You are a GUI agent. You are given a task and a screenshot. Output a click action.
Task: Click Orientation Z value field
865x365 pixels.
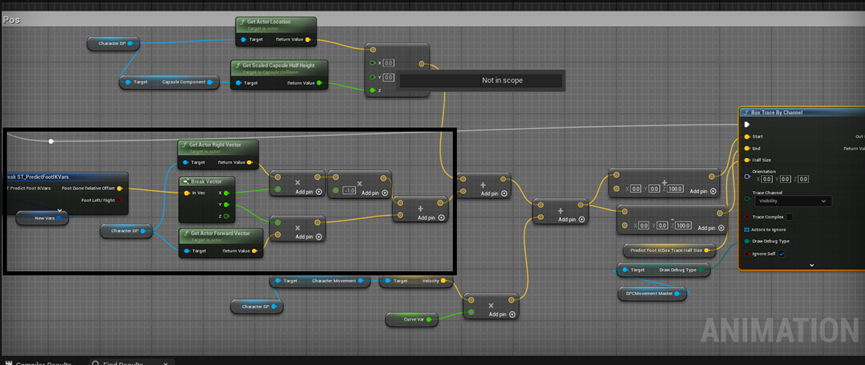point(803,179)
